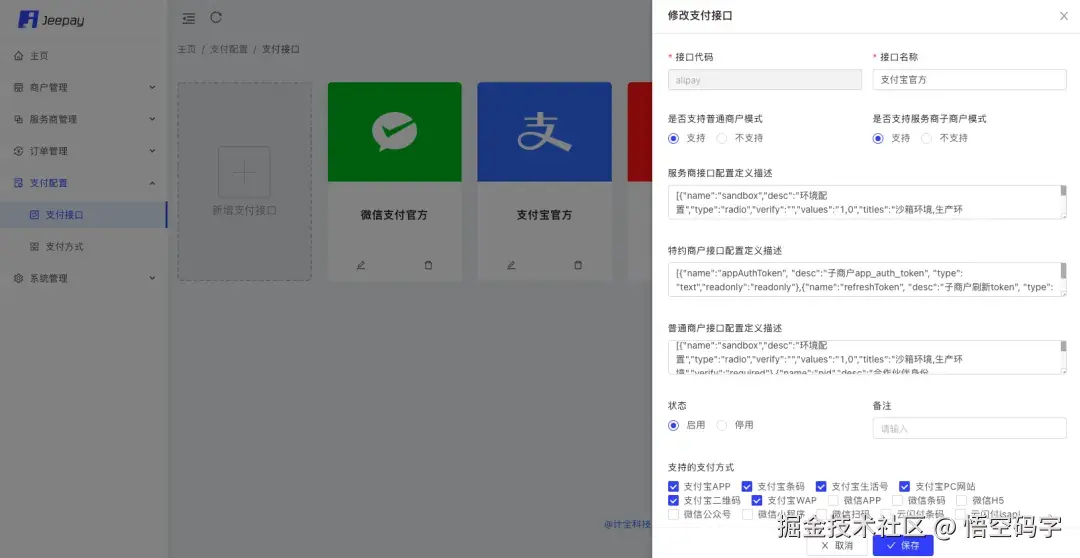Viewport: 1080px width, 558px height.
Task: Select 支持 for 普通商户模式
Action: pos(674,138)
